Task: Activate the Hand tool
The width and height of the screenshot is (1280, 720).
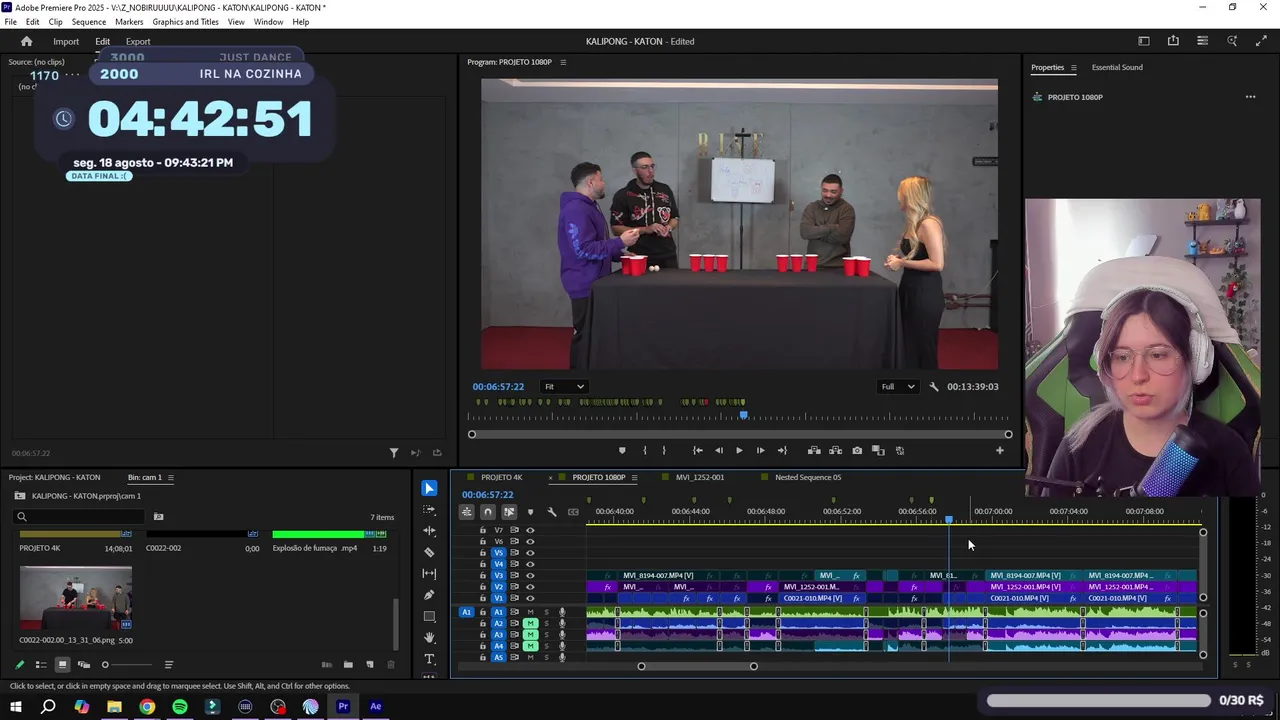Action: coord(429,638)
